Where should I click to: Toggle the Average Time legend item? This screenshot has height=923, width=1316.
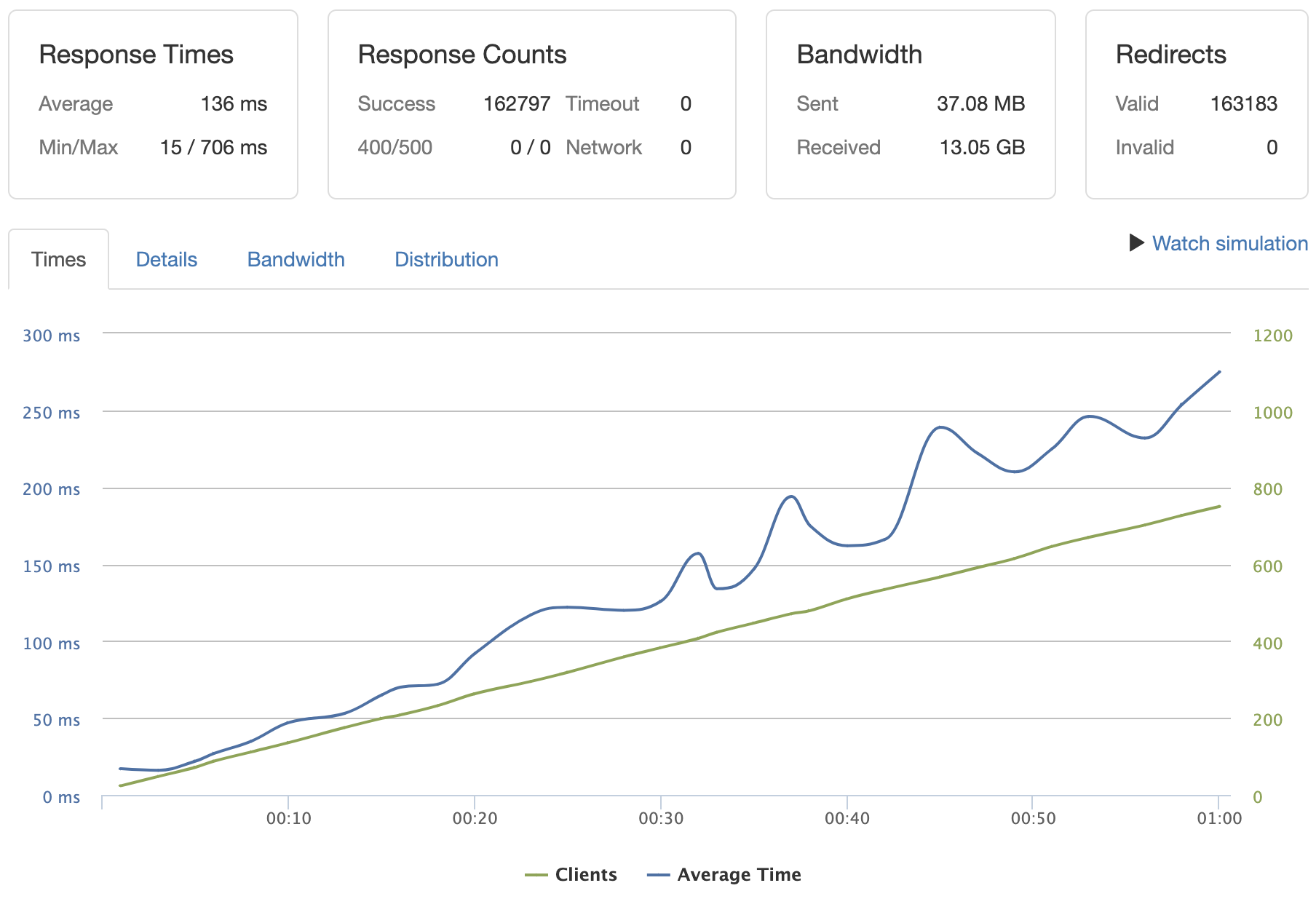(x=724, y=874)
